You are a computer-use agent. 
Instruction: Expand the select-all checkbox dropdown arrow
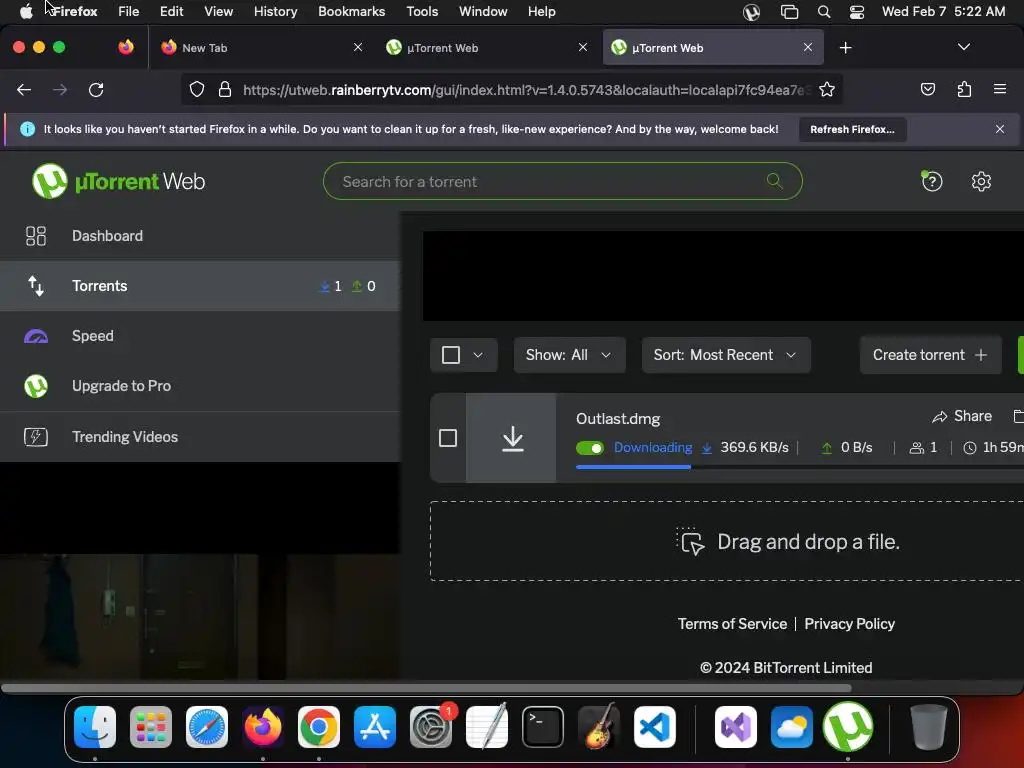(478, 355)
